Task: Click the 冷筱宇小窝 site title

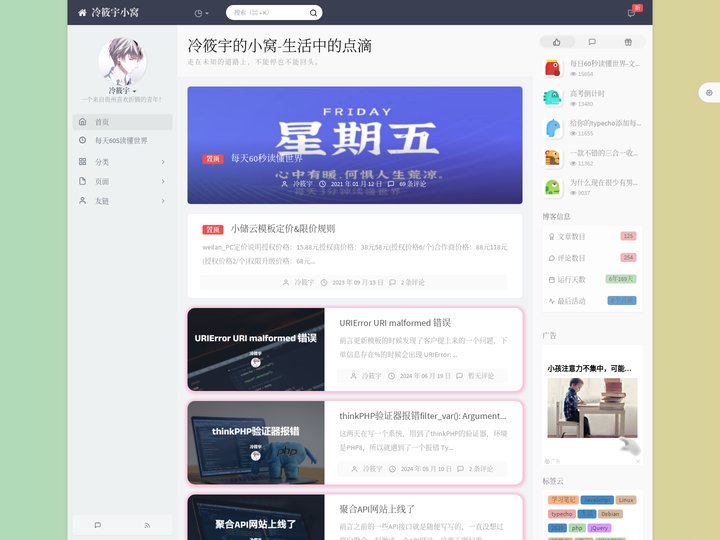Action: (x=115, y=12)
